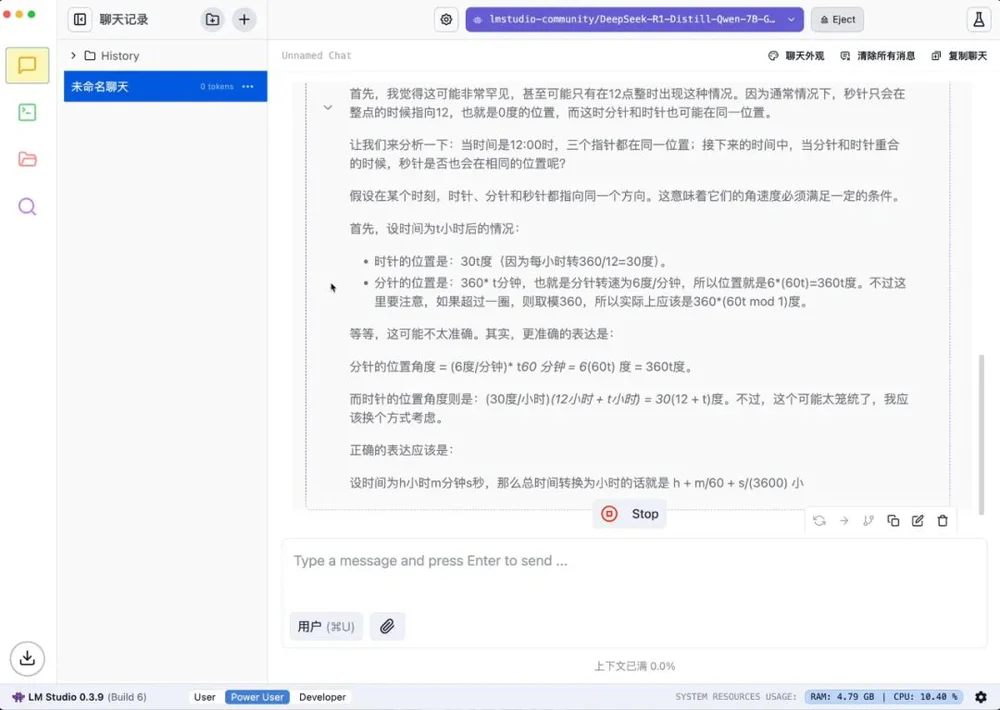Viewport: 1000px width, 710px height.
Task: Create a new chat folder
Action: coord(212,19)
